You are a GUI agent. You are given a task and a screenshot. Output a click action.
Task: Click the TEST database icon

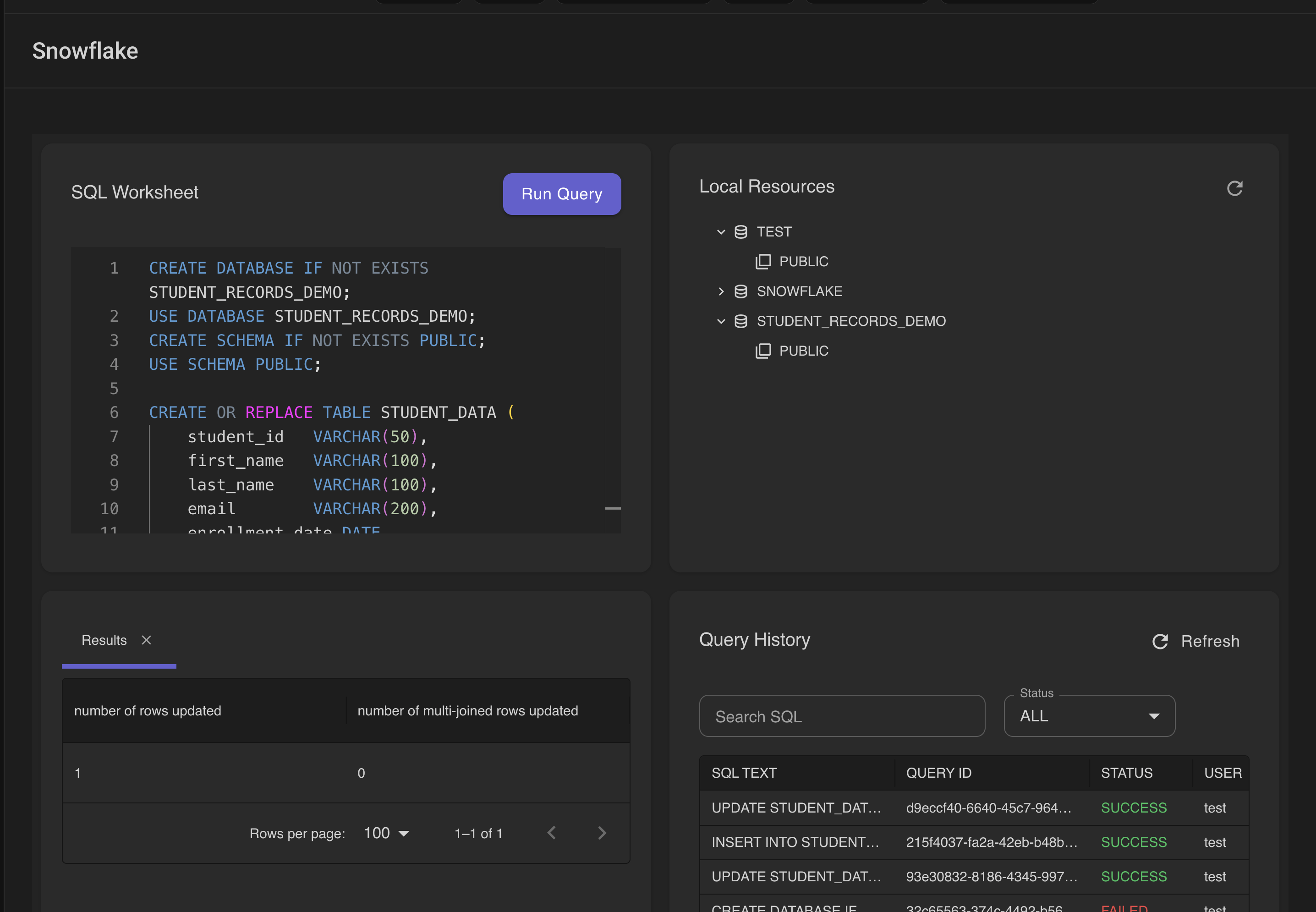[741, 231]
